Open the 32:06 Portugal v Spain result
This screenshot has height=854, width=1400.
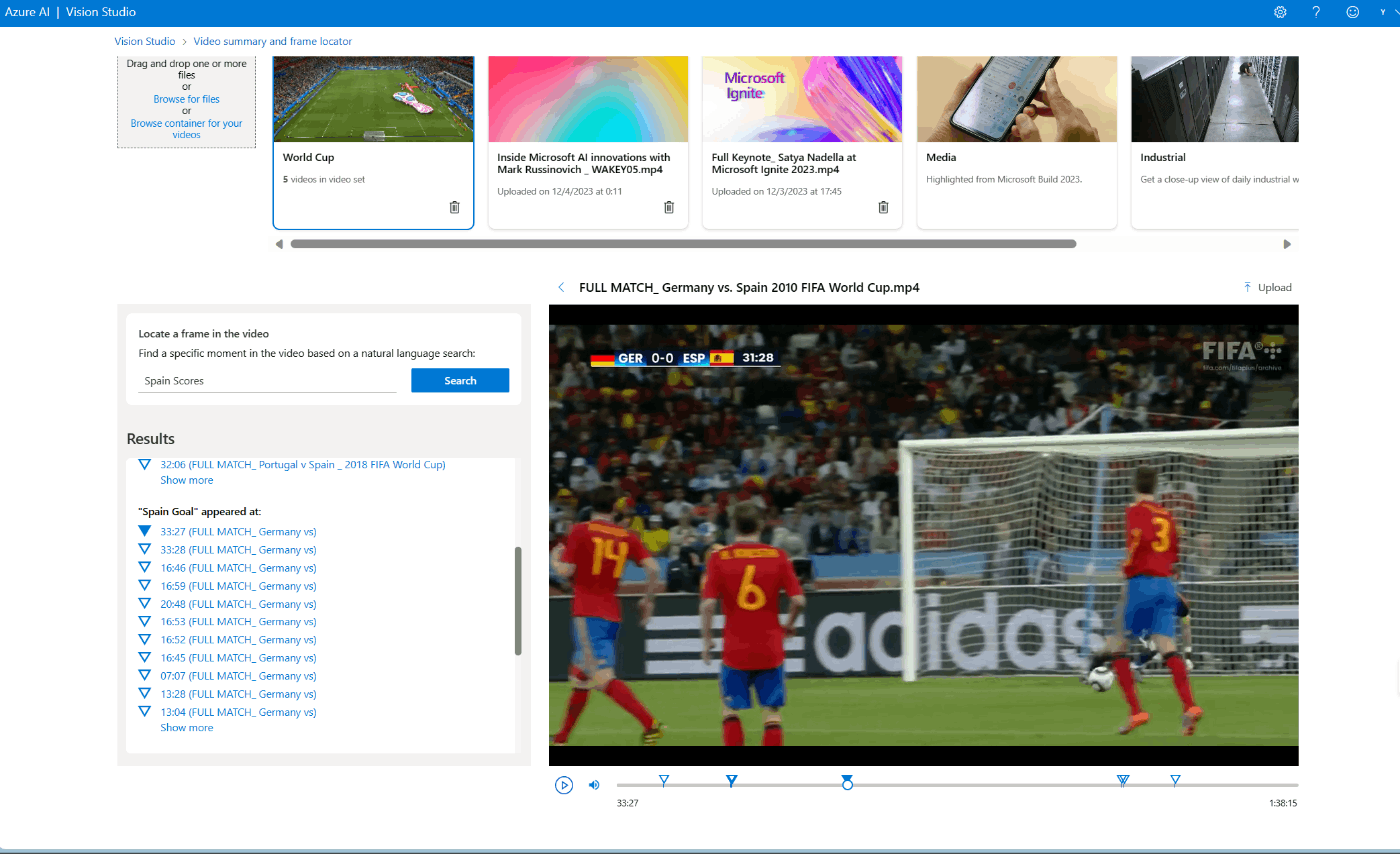click(x=302, y=464)
